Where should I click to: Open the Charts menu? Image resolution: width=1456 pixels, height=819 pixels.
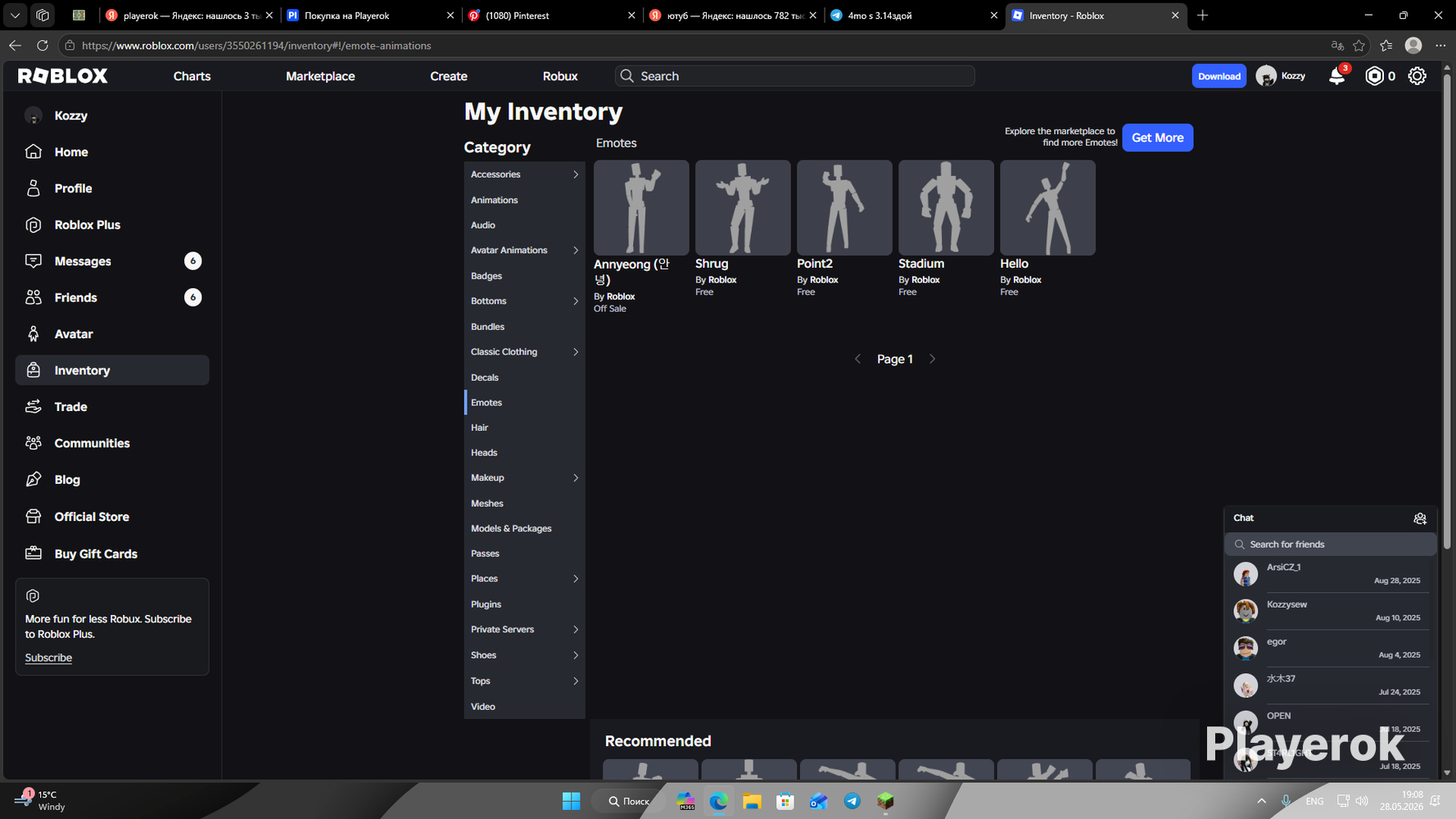(x=192, y=76)
